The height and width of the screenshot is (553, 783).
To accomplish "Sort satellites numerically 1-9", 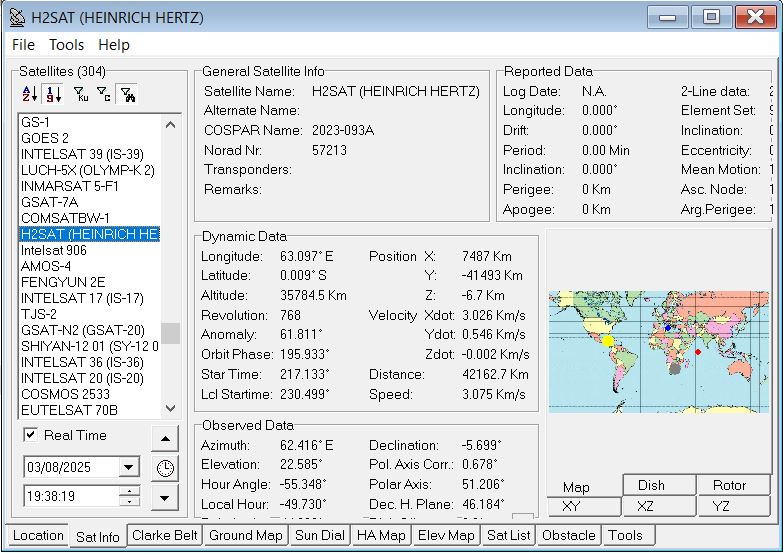I will tap(53, 94).
